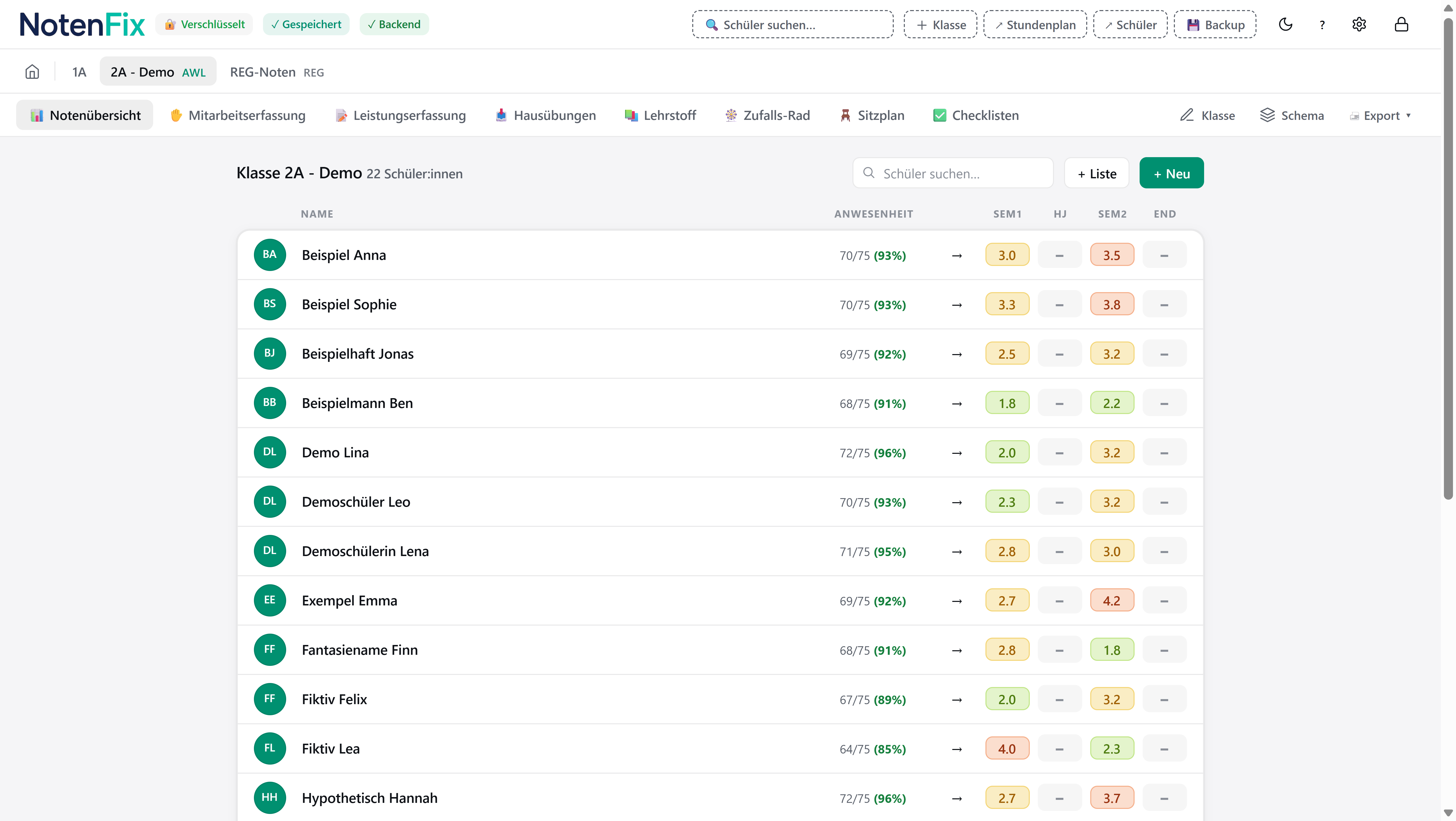The image size is (1456, 821).
Task: Switch to REG-Noten class tab
Action: tap(277, 72)
